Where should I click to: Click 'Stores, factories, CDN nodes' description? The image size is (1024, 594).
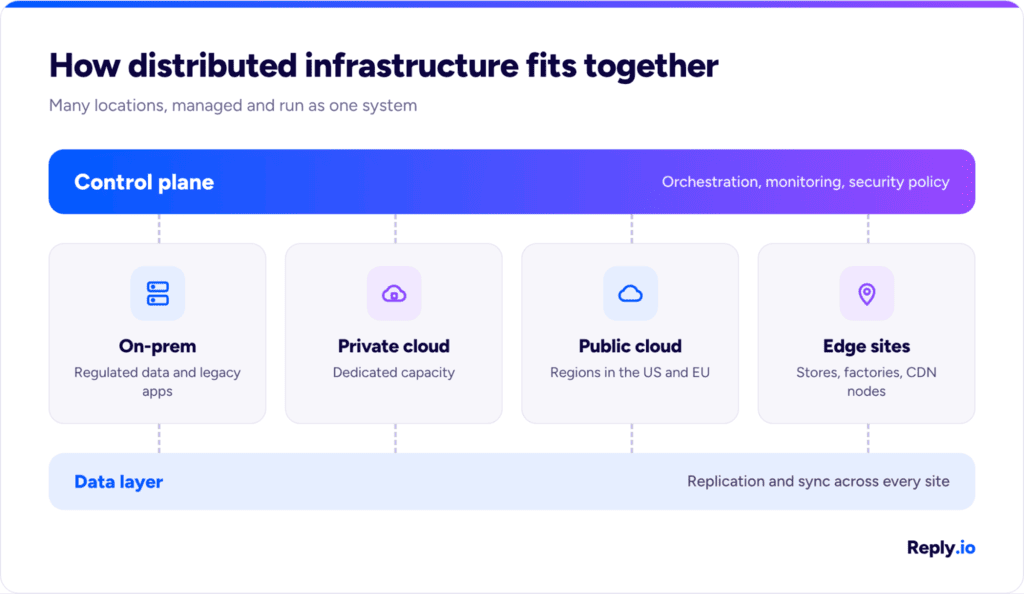(867, 381)
